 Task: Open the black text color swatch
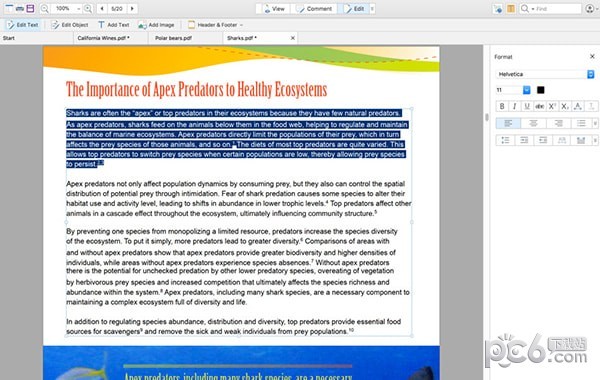point(540,90)
